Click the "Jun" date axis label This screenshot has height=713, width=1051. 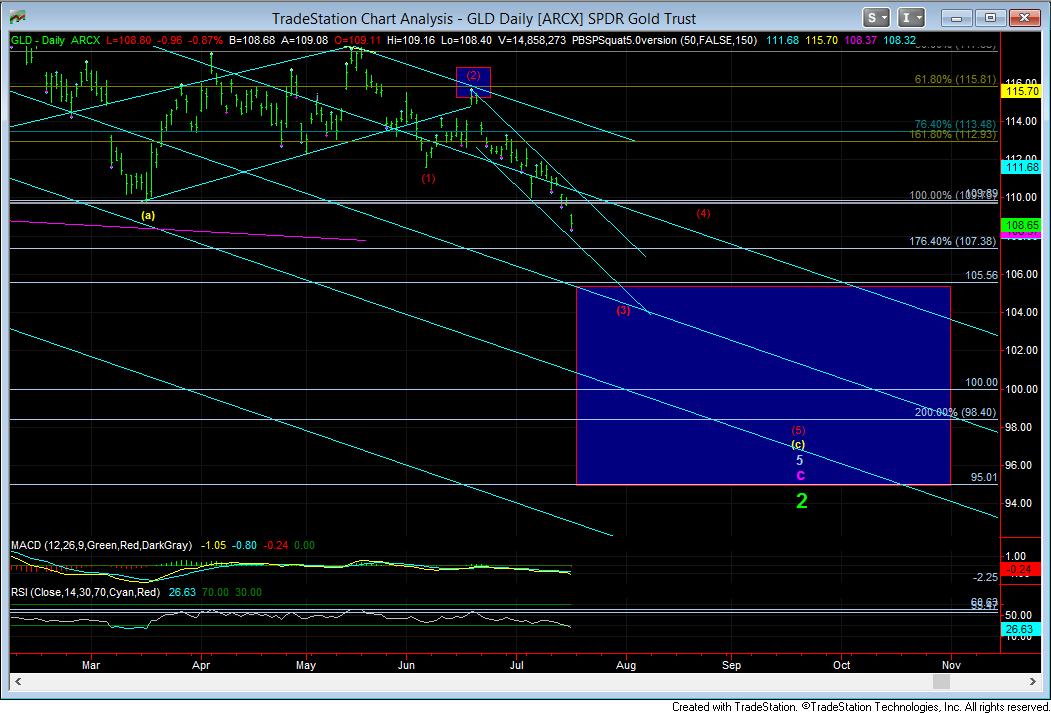coord(406,665)
